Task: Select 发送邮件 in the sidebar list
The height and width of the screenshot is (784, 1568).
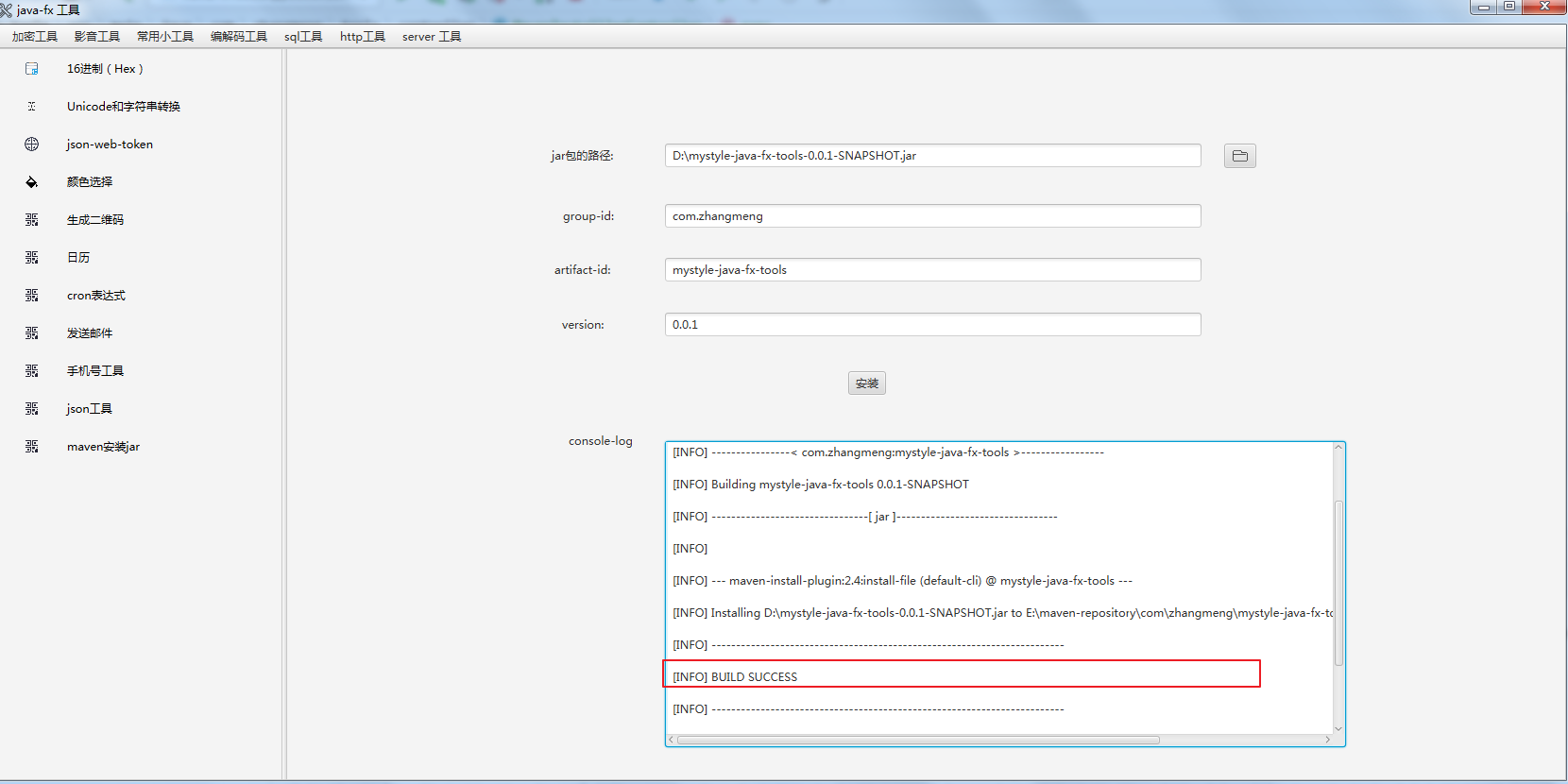Action: [x=90, y=333]
